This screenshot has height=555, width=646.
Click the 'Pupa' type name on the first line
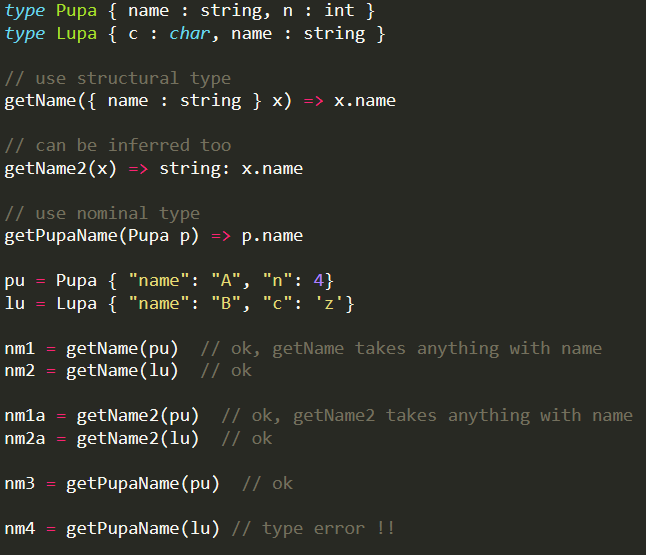coord(76,11)
